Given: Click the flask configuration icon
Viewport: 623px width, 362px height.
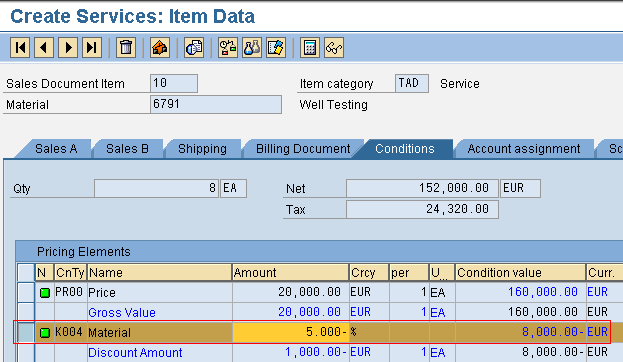Looking at the screenshot, I should 252,48.
